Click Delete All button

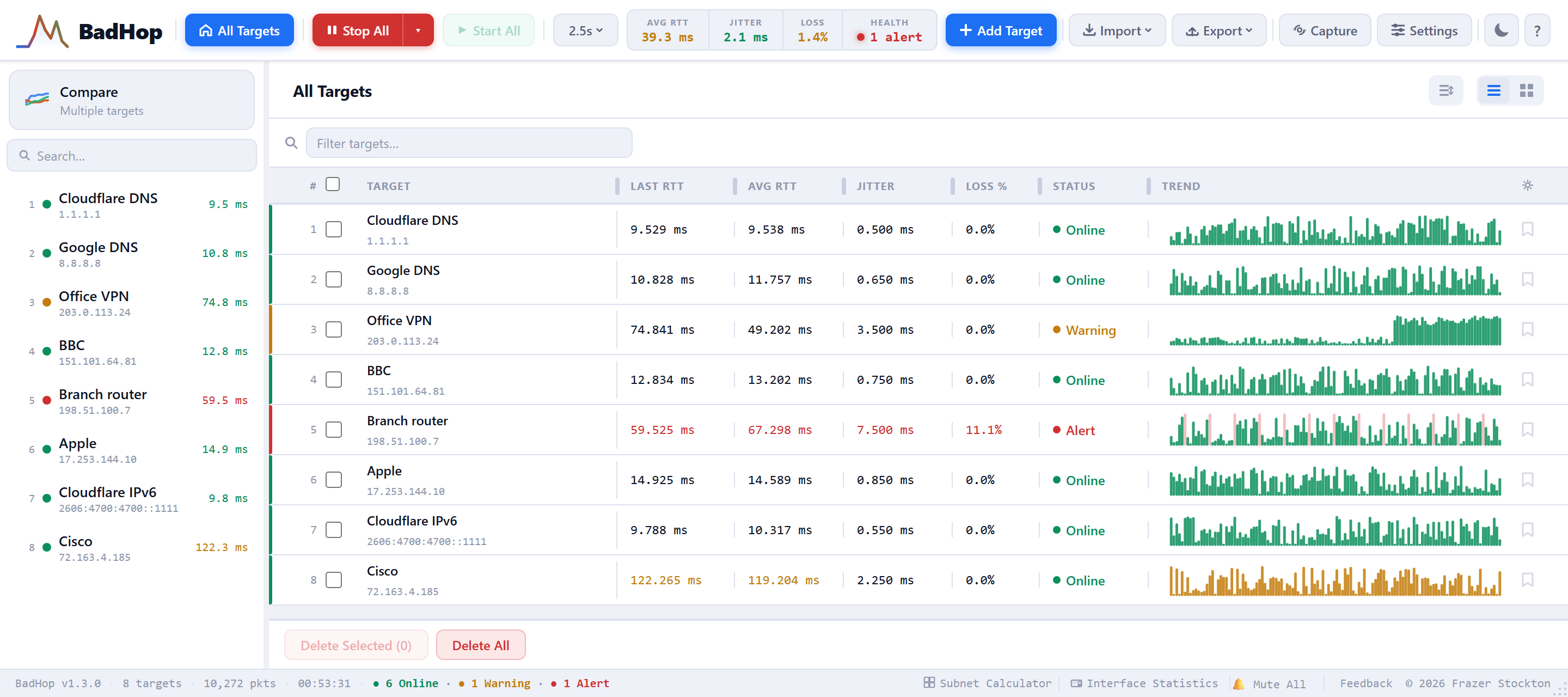tap(480, 645)
